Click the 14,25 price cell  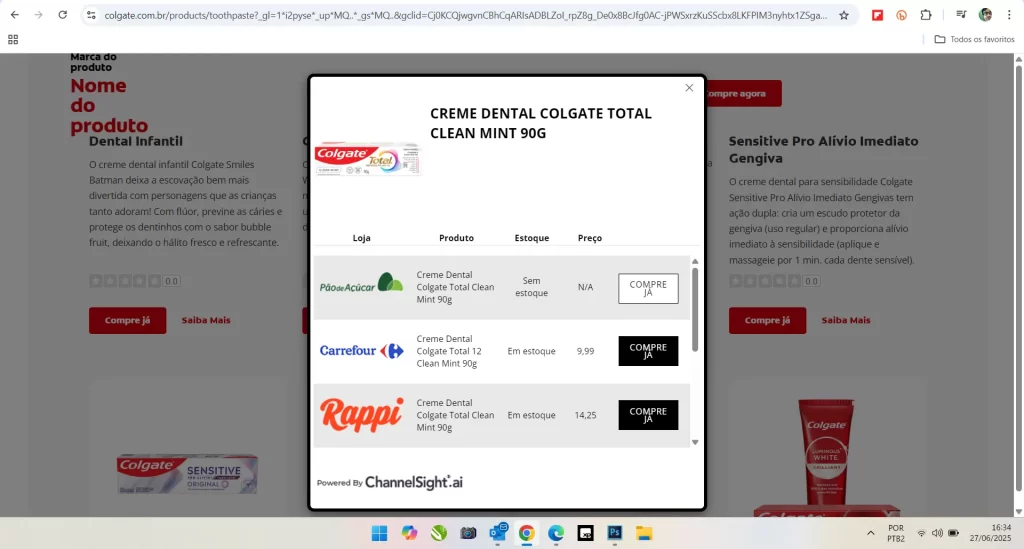[x=585, y=415]
